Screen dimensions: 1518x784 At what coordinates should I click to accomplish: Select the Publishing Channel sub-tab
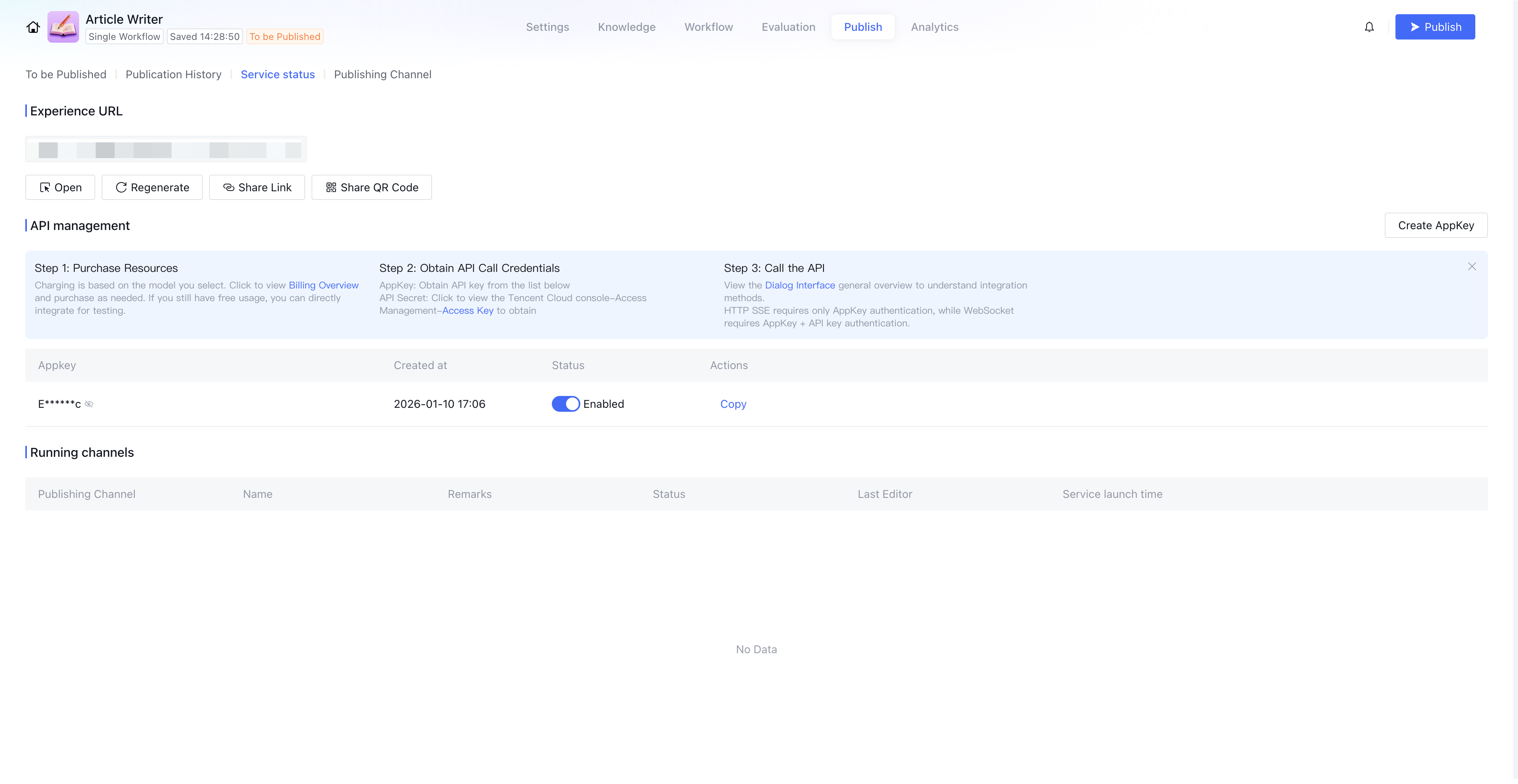382,74
